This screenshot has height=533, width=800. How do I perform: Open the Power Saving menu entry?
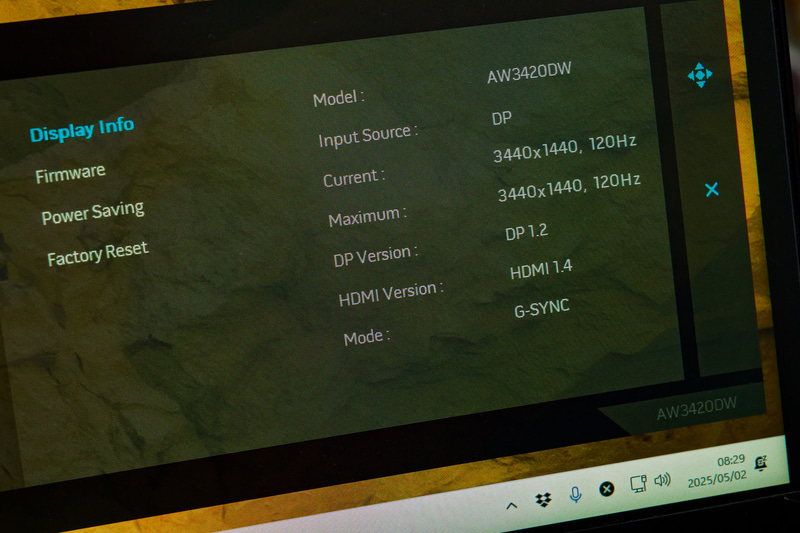[x=93, y=212]
